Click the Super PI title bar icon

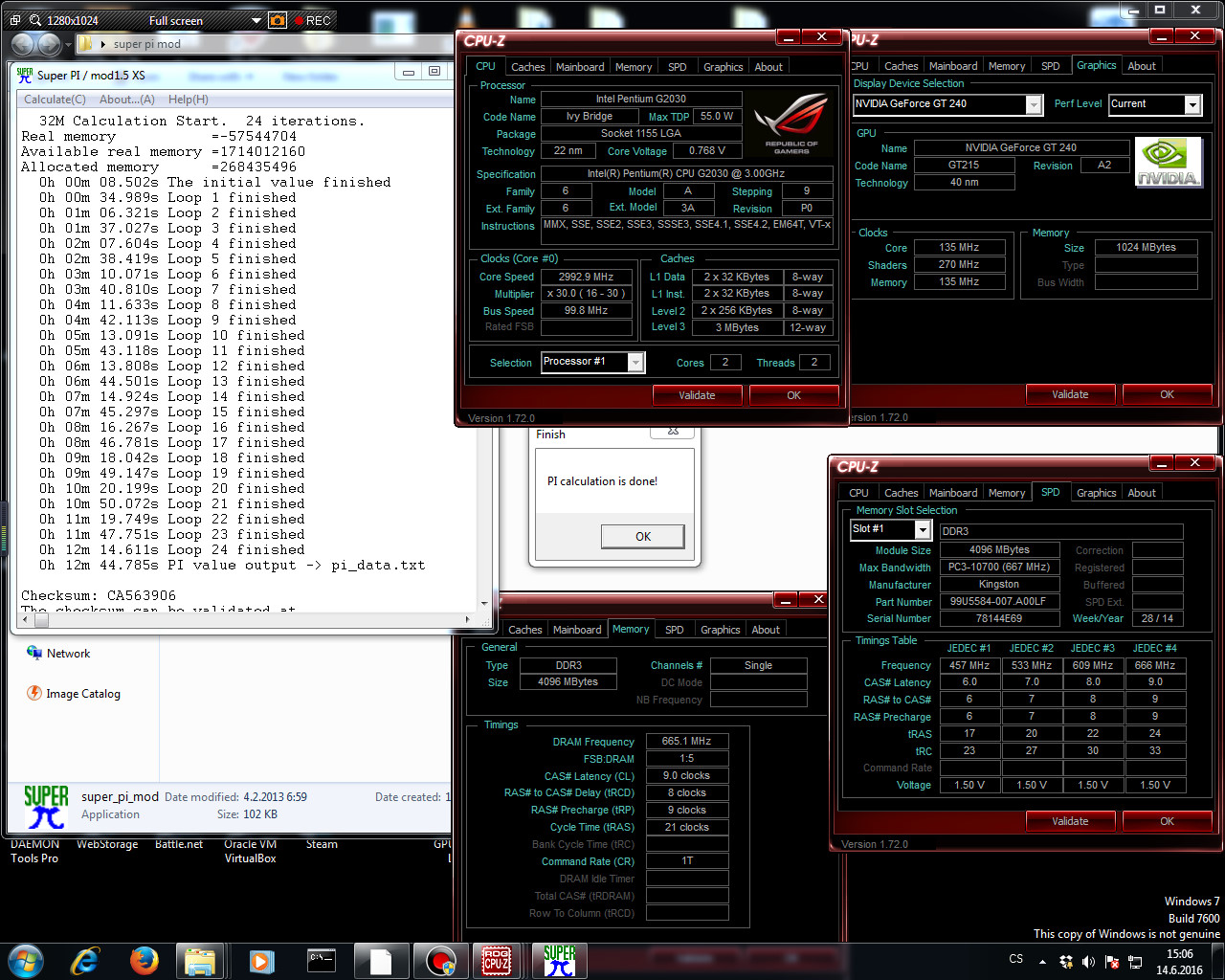(x=25, y=75)
